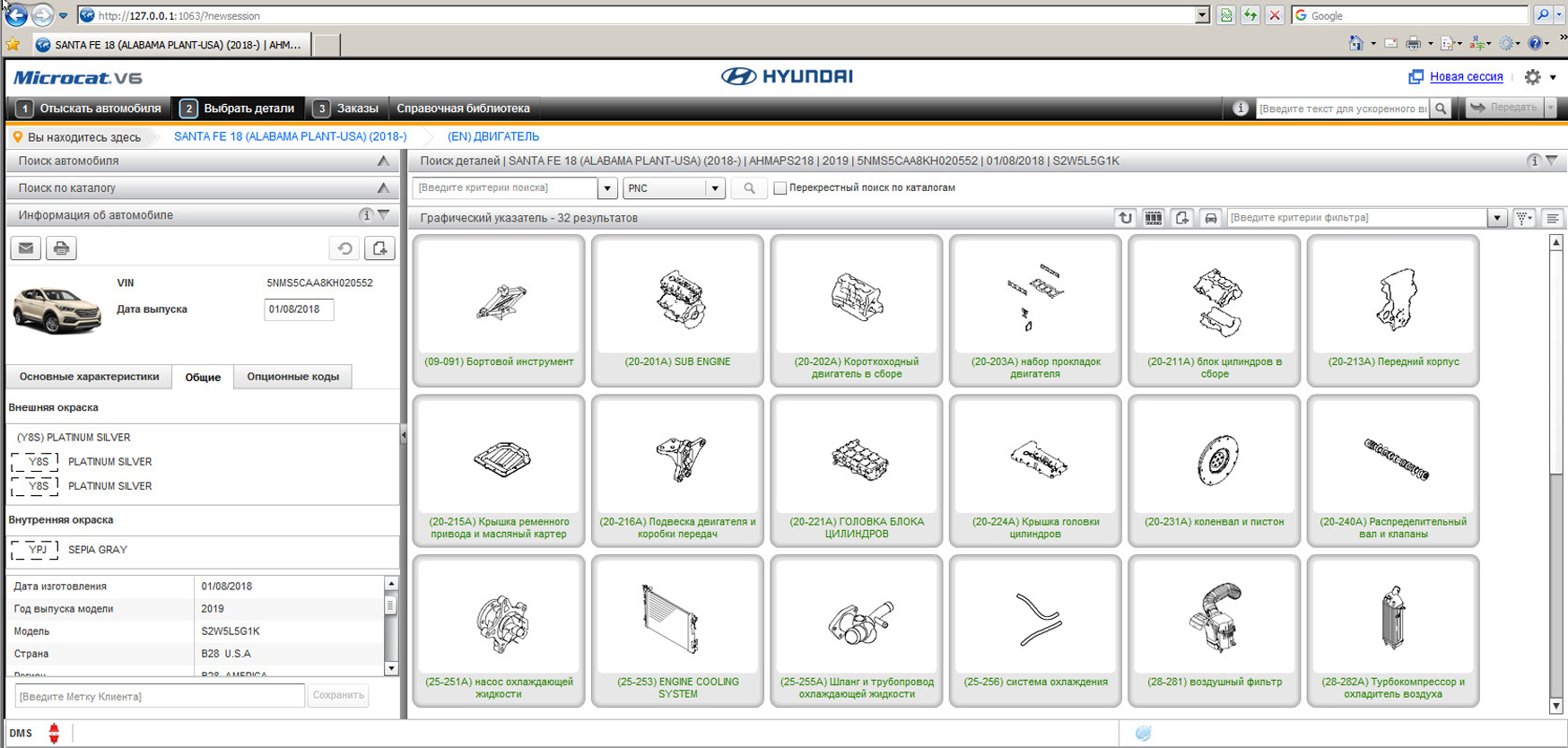Collapse the Поиск автомобиля section

(x=383, y=161)
